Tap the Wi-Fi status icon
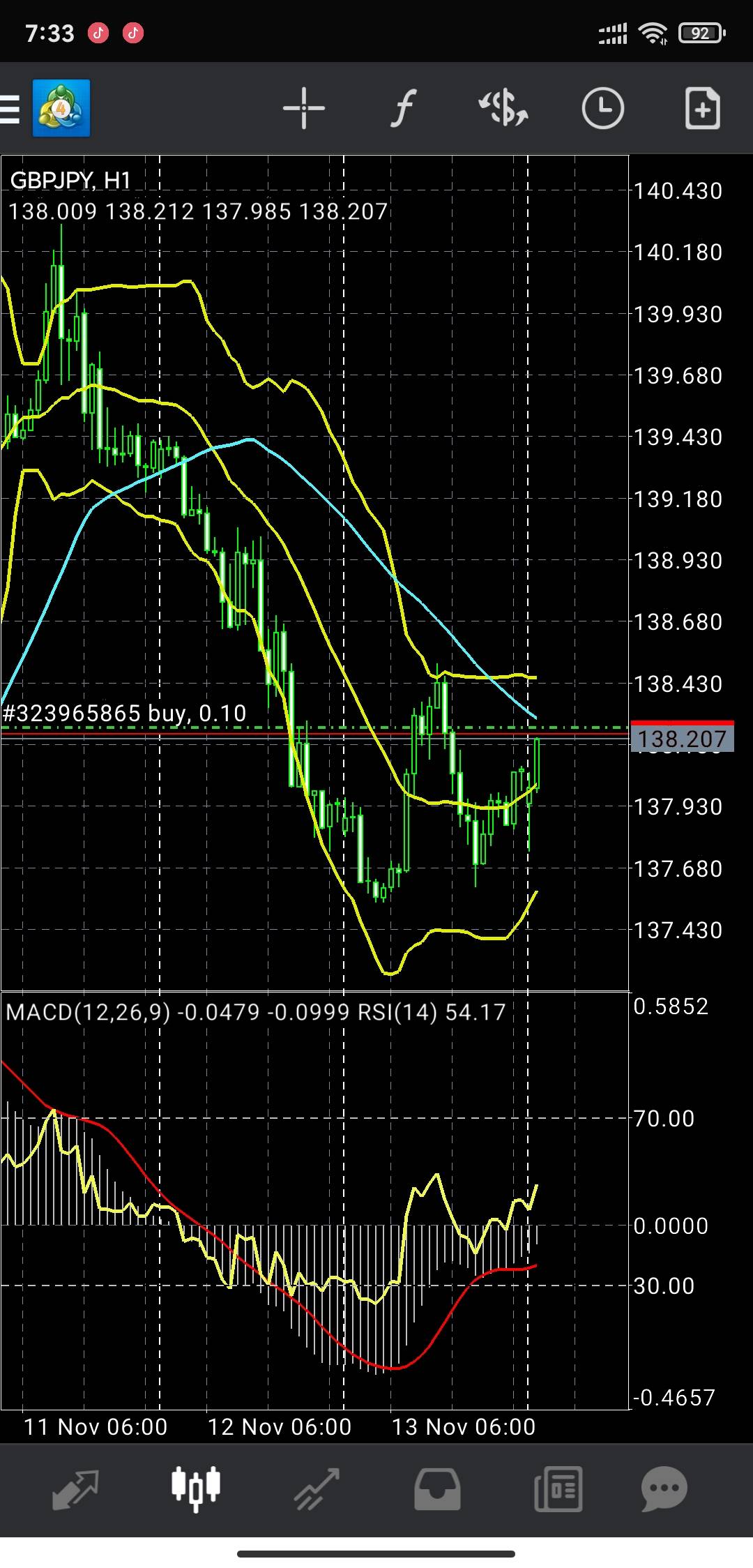This screenshot has height=1568, width=753. 654,33
